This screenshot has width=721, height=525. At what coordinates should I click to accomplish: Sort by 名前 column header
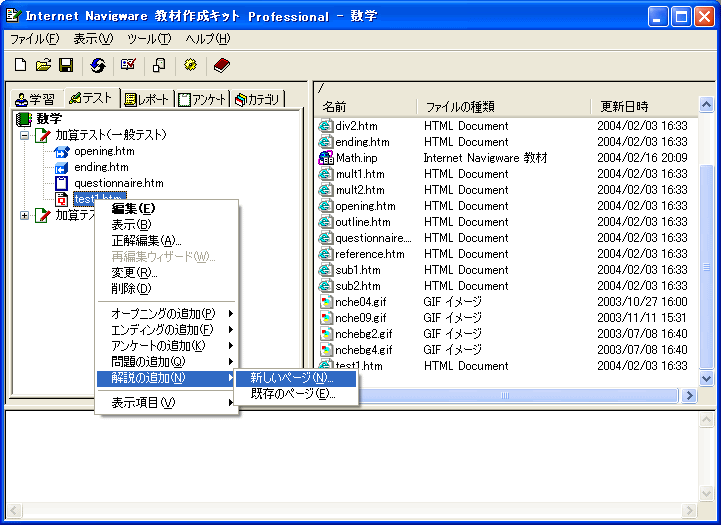coord(366,107)
